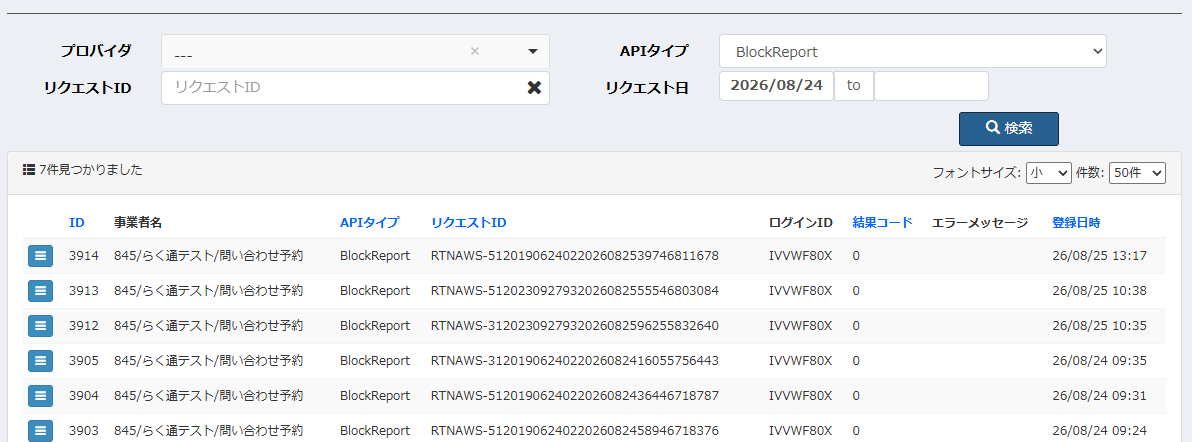Image resolution: width=1192 pixels, height=442 pixels.
Task: Click ID cell 3903
Action: click(x=84, y=431)
